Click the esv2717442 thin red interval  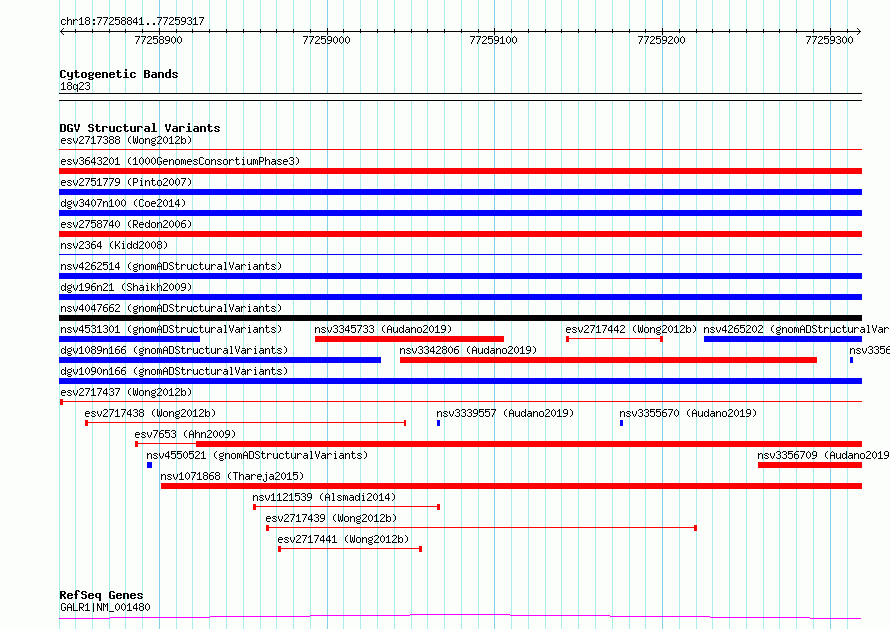pyautogui.click(x=615, y=339)
